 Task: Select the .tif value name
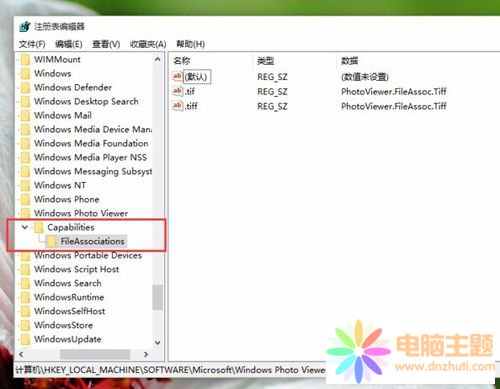(190, 91)
